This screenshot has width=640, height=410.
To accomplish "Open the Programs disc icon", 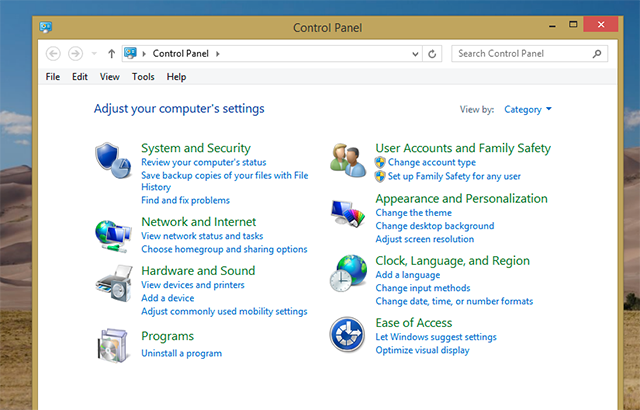I will 111,345.
